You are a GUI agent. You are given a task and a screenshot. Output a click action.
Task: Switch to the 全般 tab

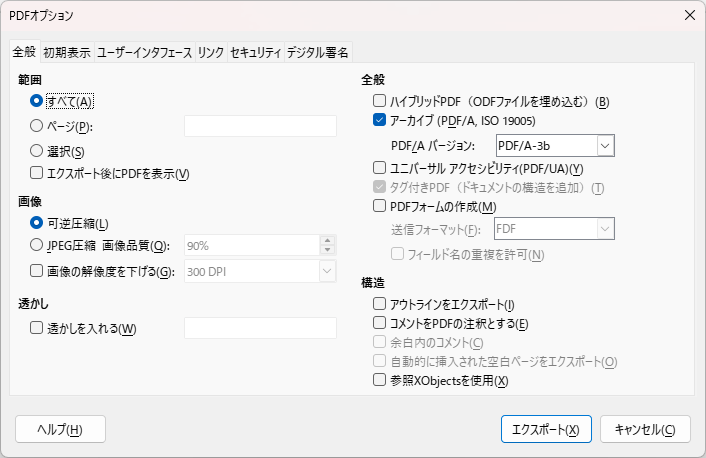(x=24, y=52)
